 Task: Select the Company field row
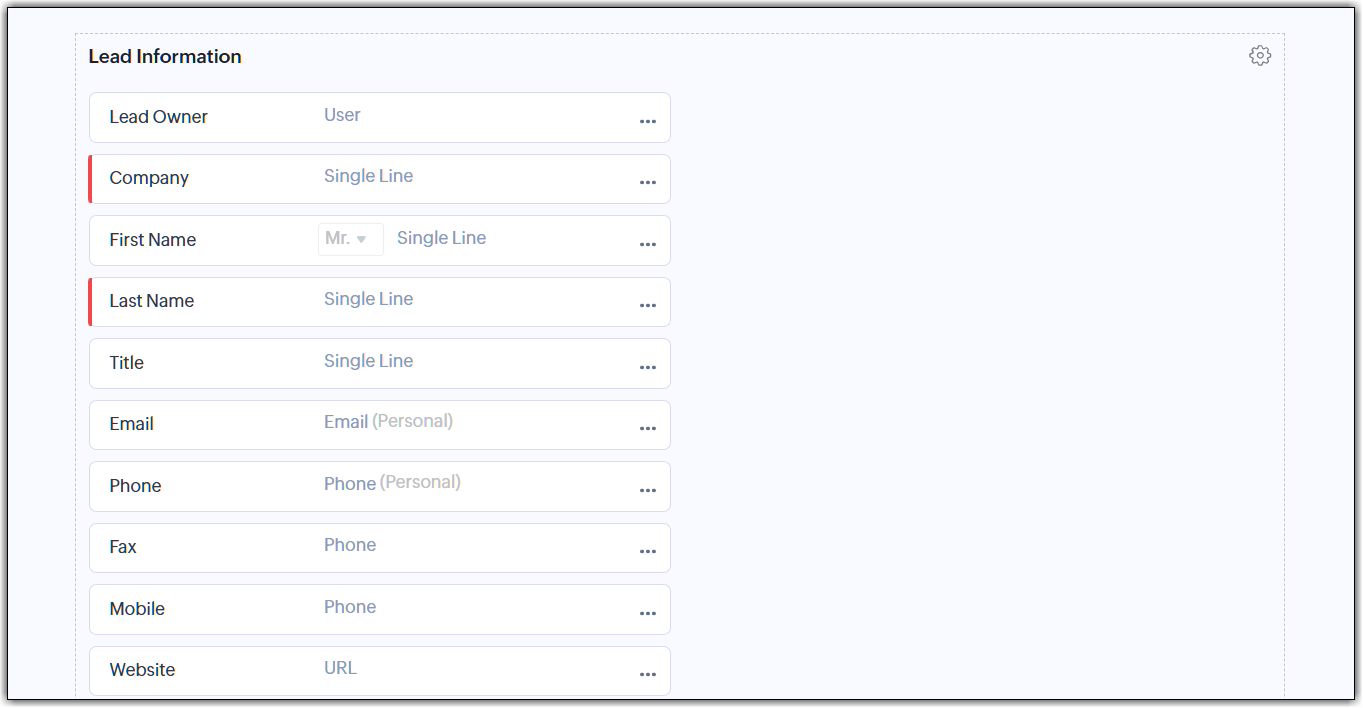tap(380, 179)
